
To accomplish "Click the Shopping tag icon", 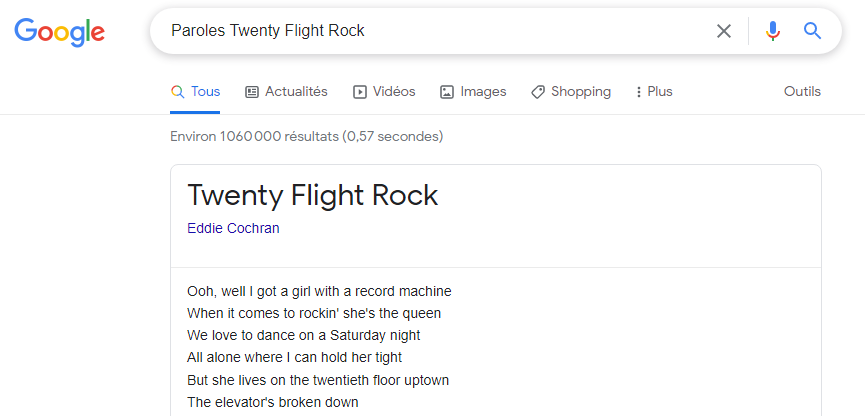I will (x=538, y=92).
